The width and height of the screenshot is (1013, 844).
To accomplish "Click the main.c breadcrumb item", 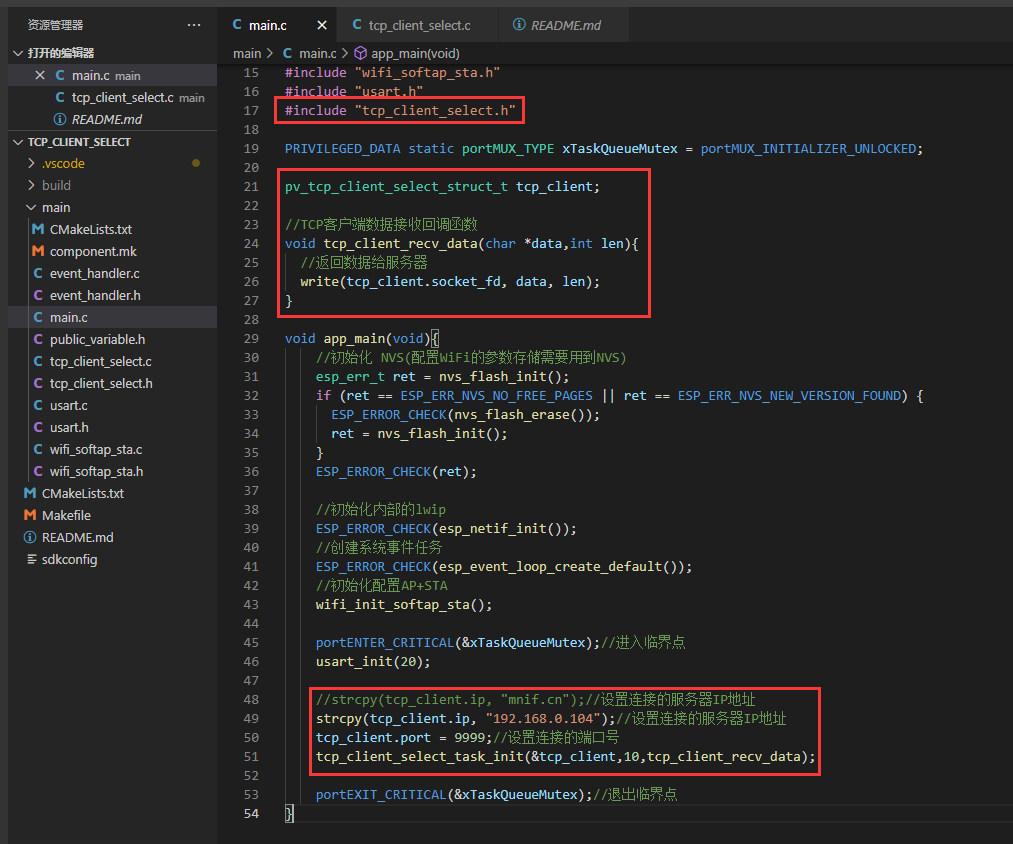I will (x=318, y=54).
